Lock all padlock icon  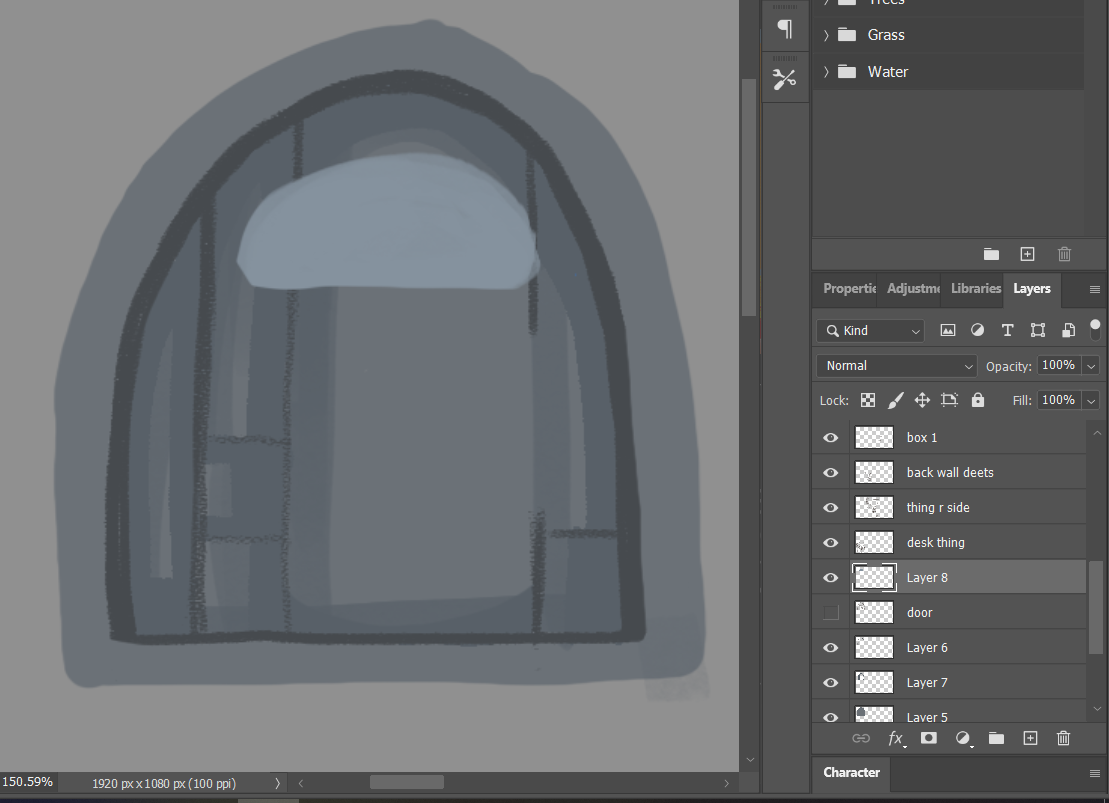(x=977, y=400)
